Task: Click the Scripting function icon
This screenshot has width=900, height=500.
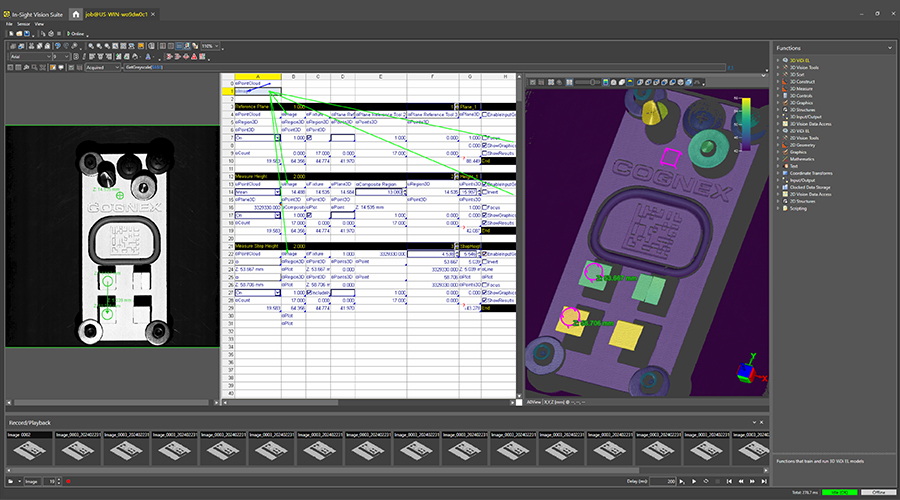Action: pyautogui.click(x=786, y=208)
